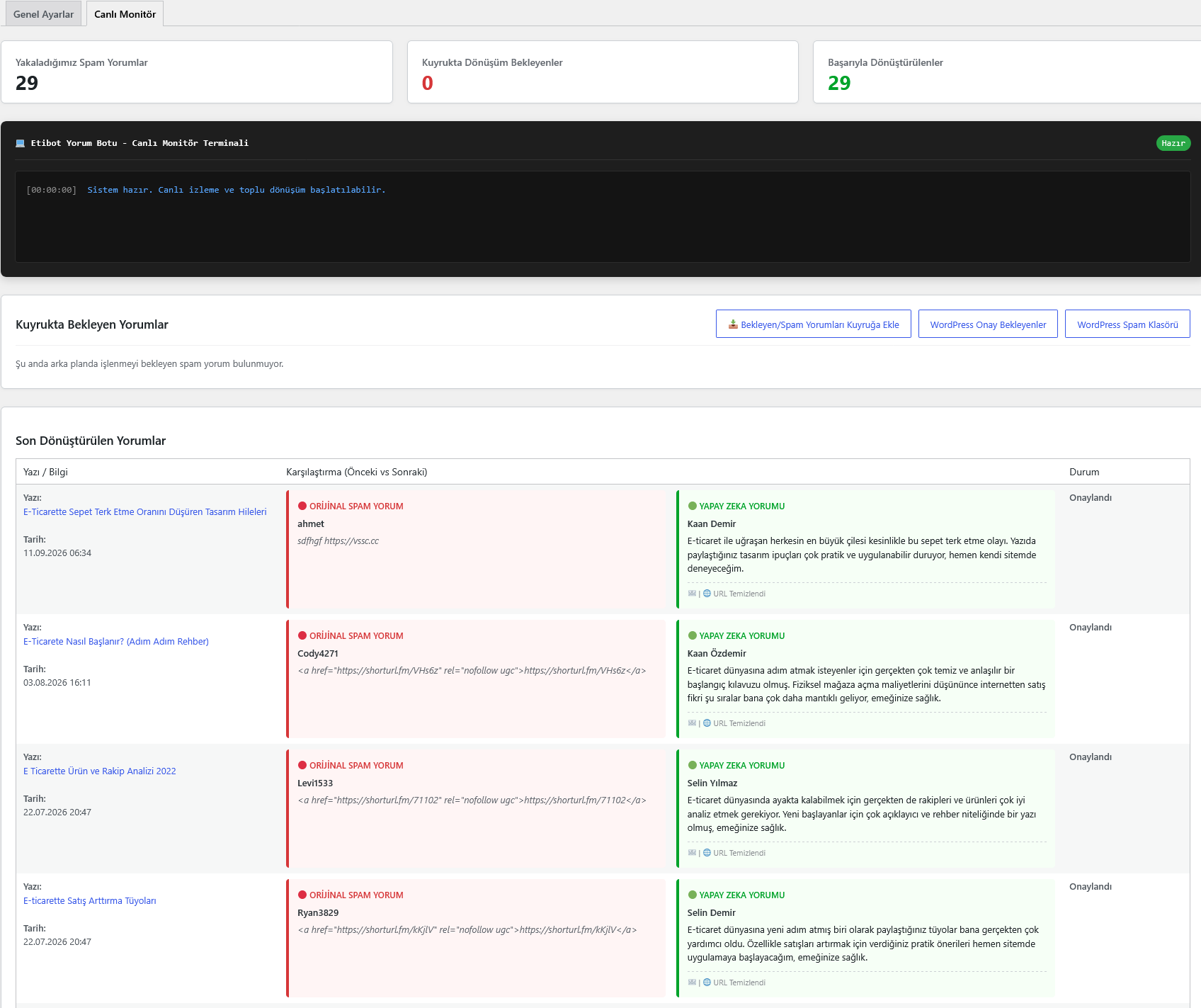Open E-Ticarete Nasıl Başlanır post link
The image size is (1201, 1008).
coord(116,641)
